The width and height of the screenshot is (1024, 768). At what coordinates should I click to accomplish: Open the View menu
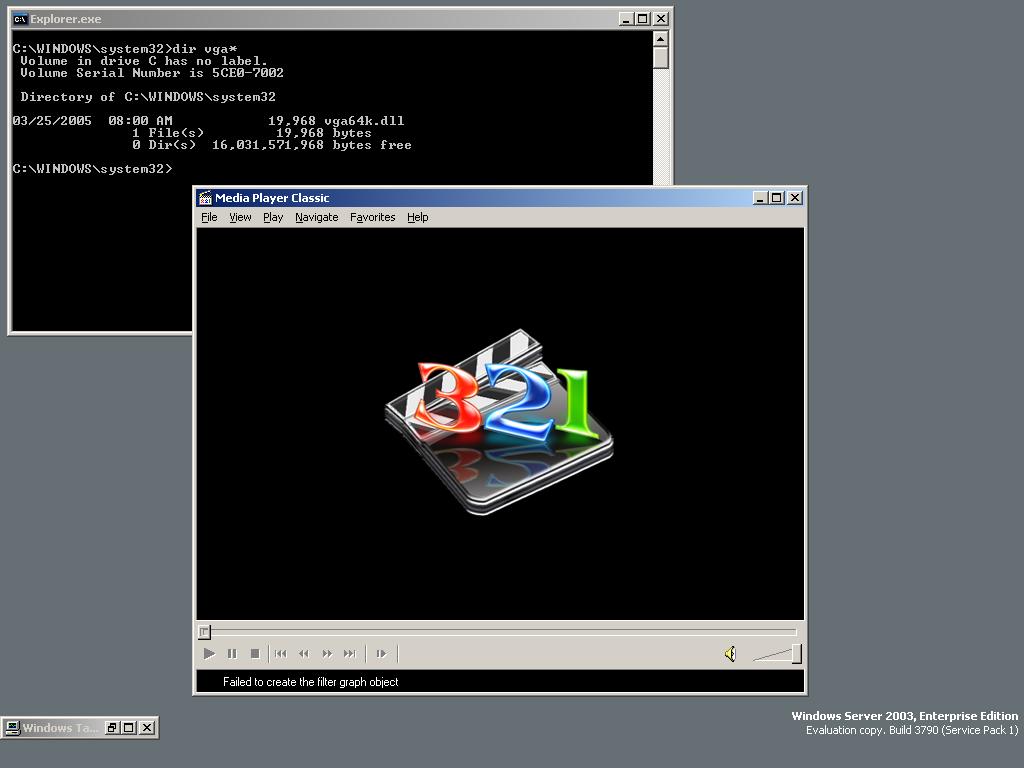[x=240, y=217]
